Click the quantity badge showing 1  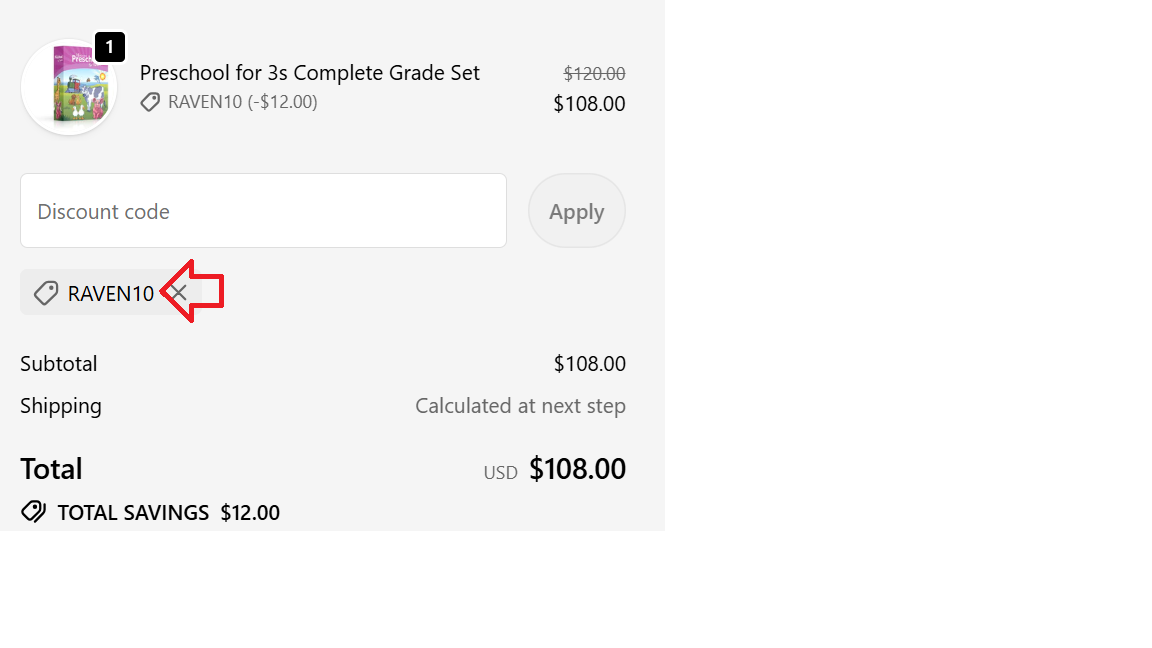click(110, 47)
